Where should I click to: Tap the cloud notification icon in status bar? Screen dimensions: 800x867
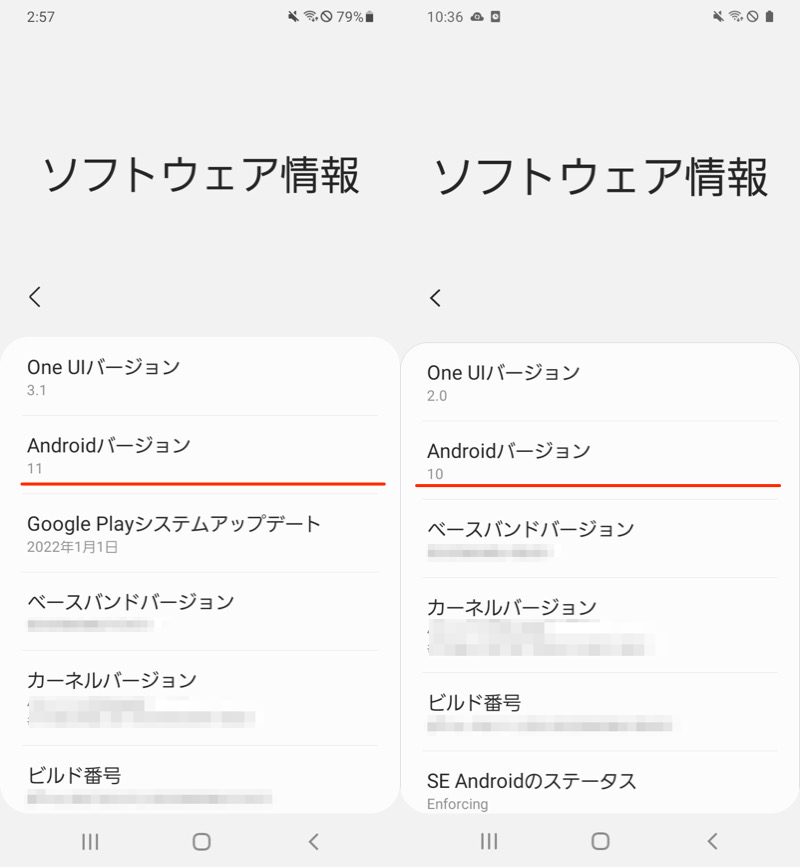click(x=478, y=17)
